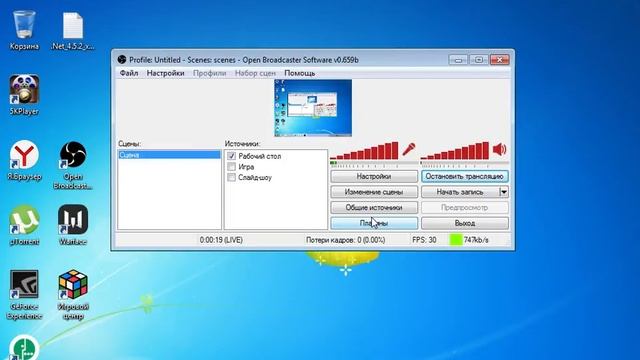Mute the desktop speaker icon in OBS
Viewport: 640px width, 360px height.
click(500, 149)
